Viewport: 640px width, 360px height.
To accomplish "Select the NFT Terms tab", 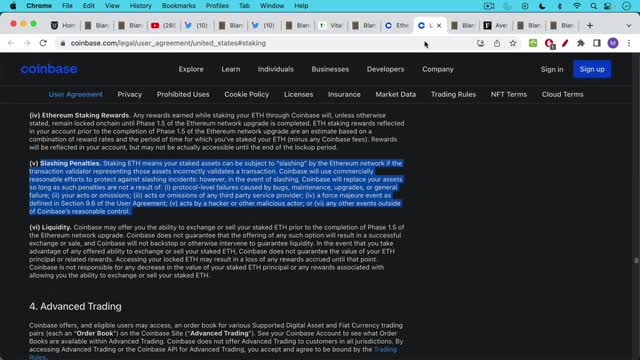I will click(509, 94).
